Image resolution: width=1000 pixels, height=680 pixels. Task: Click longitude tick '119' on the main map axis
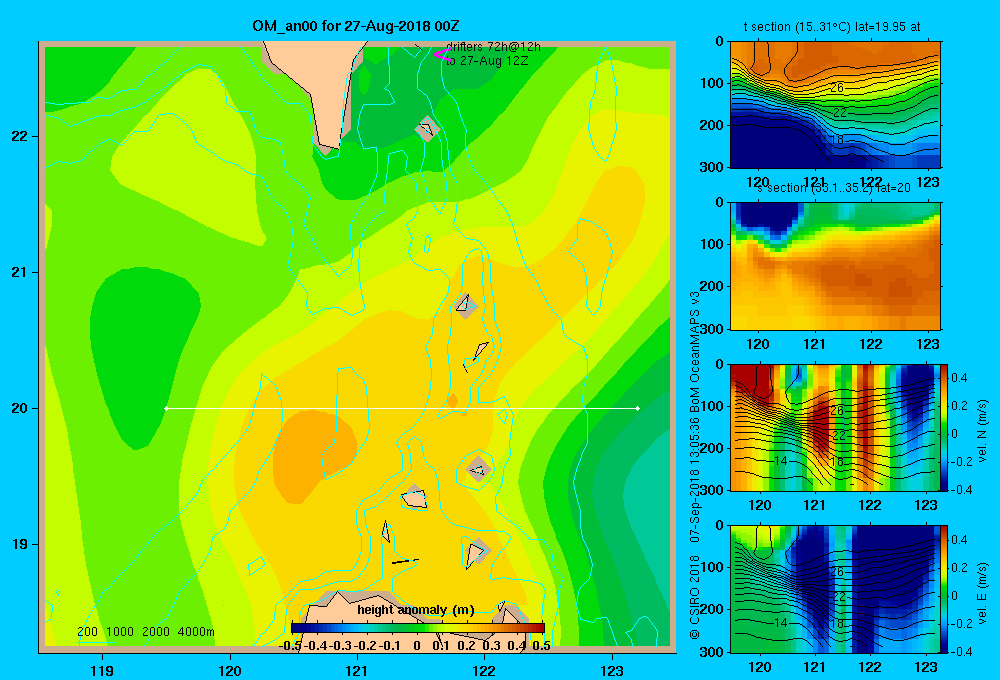pyautogui.click(x=102, y=670)
